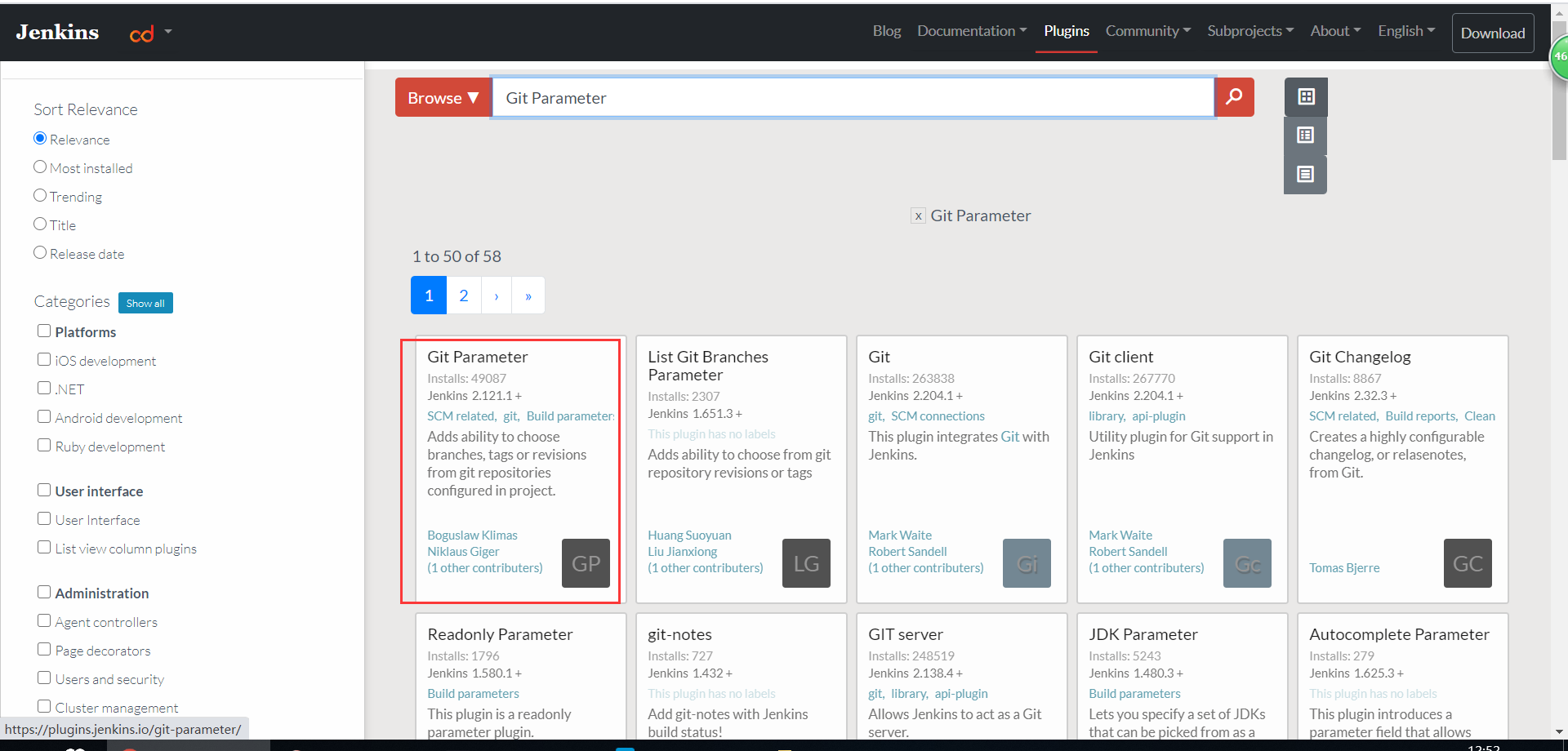
Task: Check the .NET category checkbox
Action: [44, 388]
